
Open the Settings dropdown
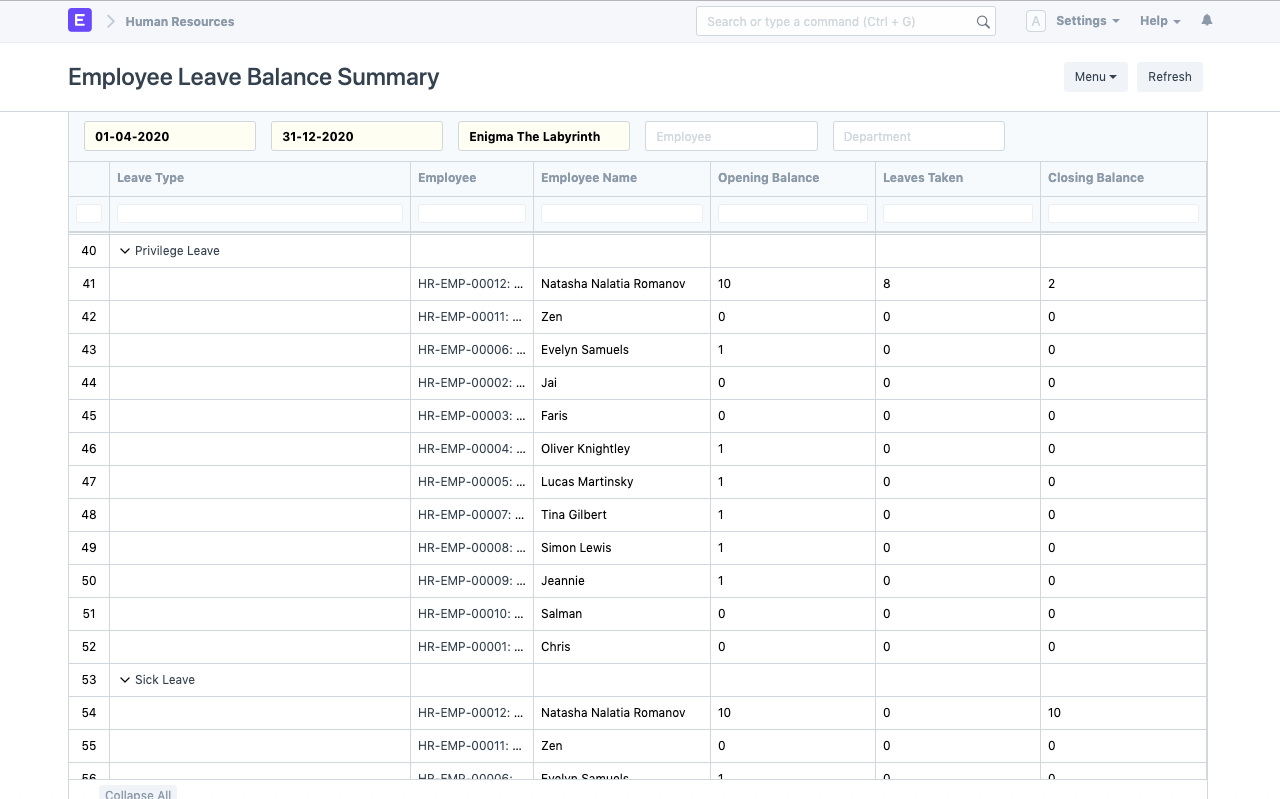click(x=1087, y=21)
